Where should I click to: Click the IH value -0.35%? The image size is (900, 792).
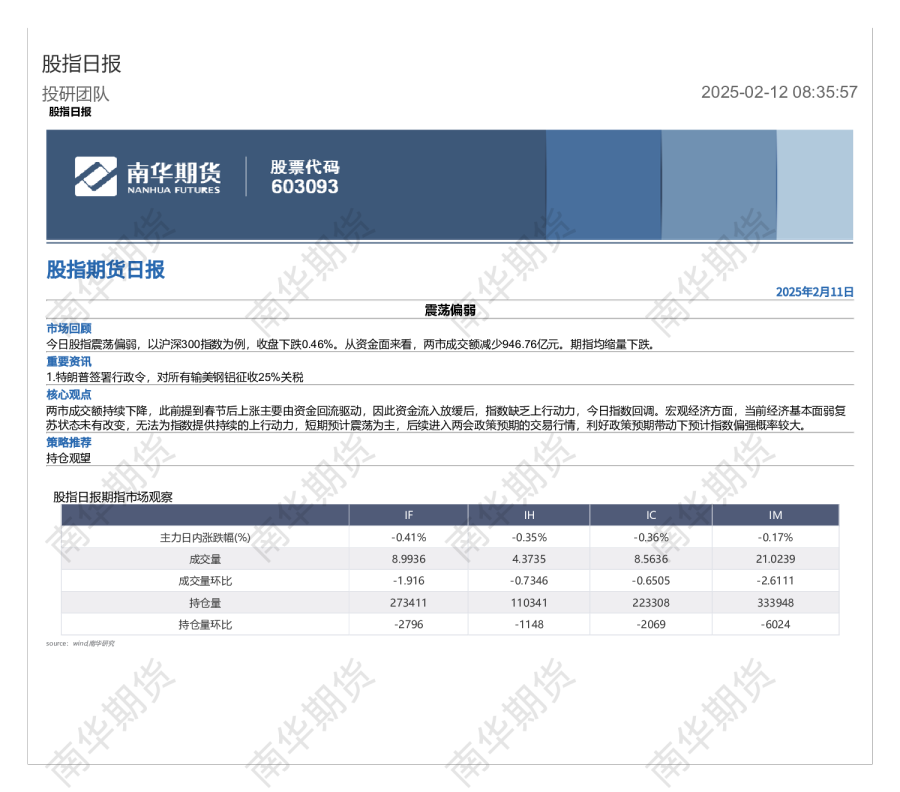click(529, 537)
